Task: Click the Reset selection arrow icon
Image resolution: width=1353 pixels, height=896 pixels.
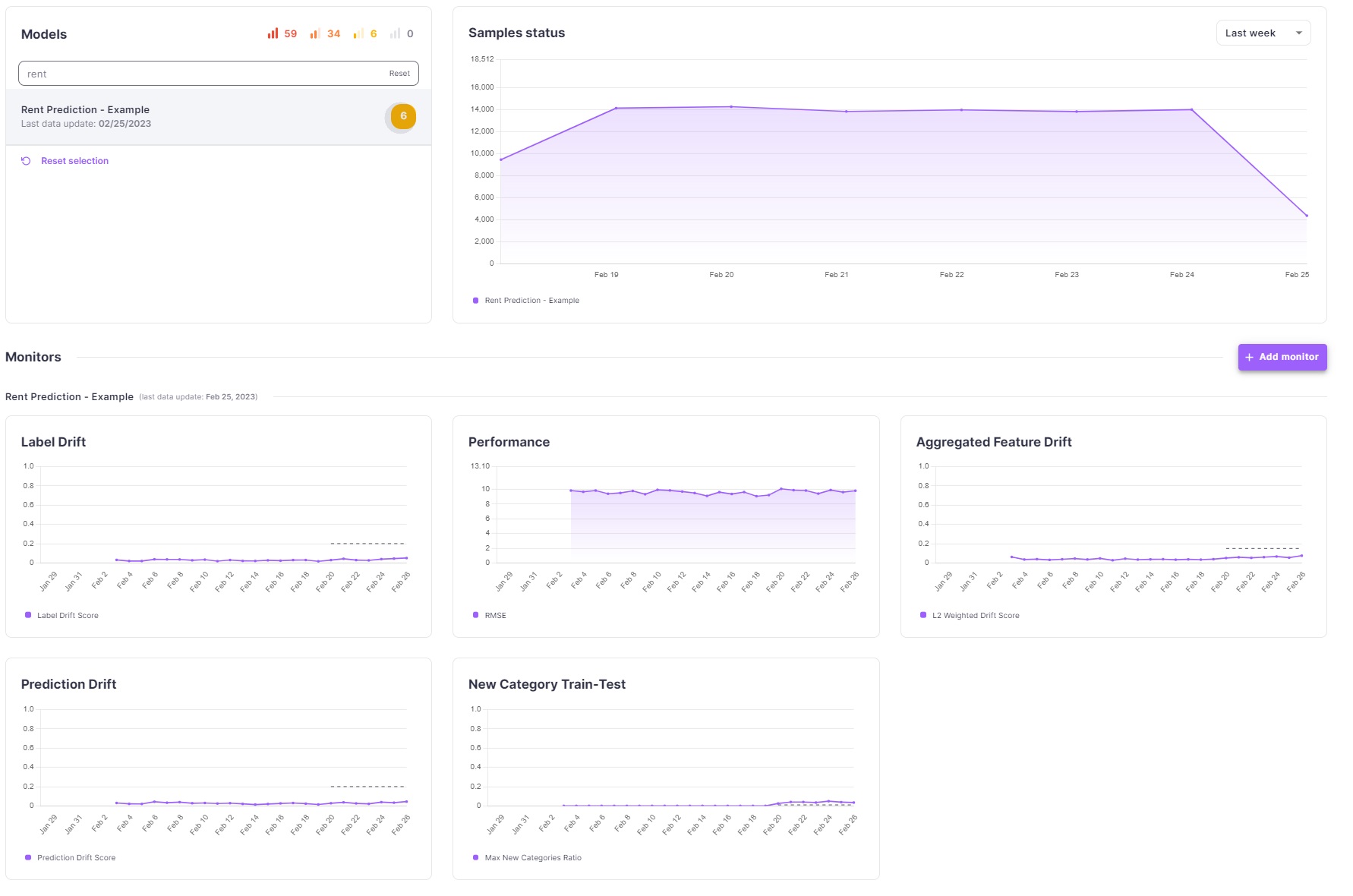Action: pyautogui.click(x=26, y=161)
